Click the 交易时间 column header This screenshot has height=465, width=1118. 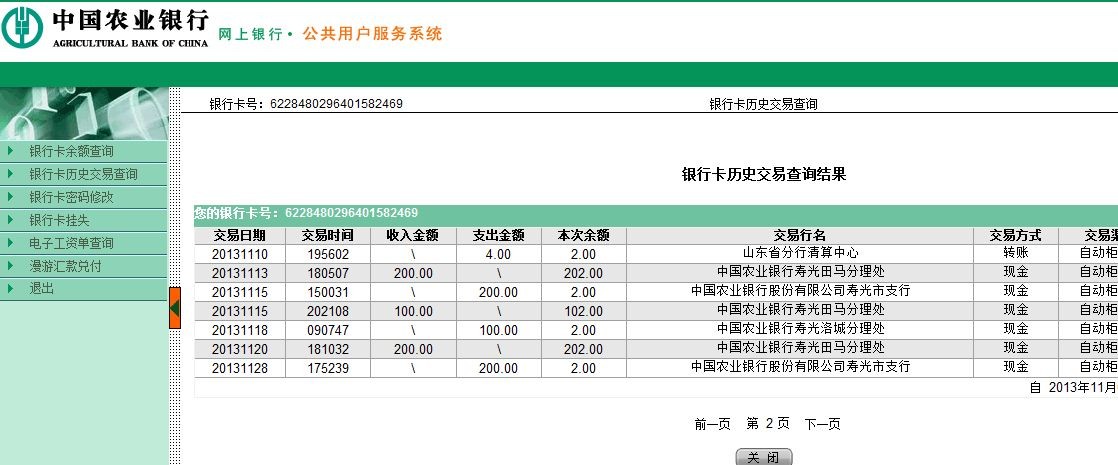[327, 235]
